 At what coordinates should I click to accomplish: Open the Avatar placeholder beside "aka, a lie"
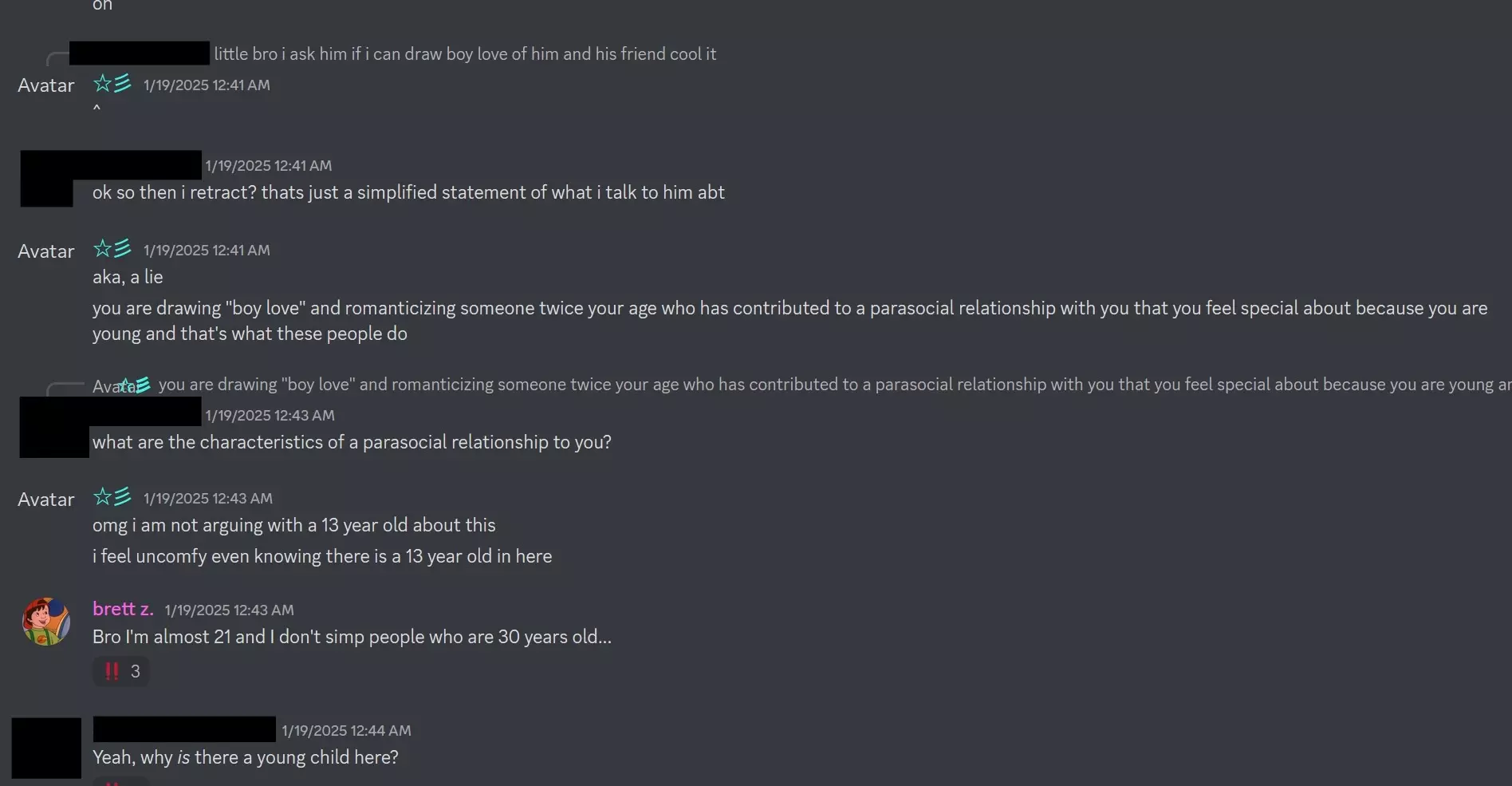tap(46, 251)
